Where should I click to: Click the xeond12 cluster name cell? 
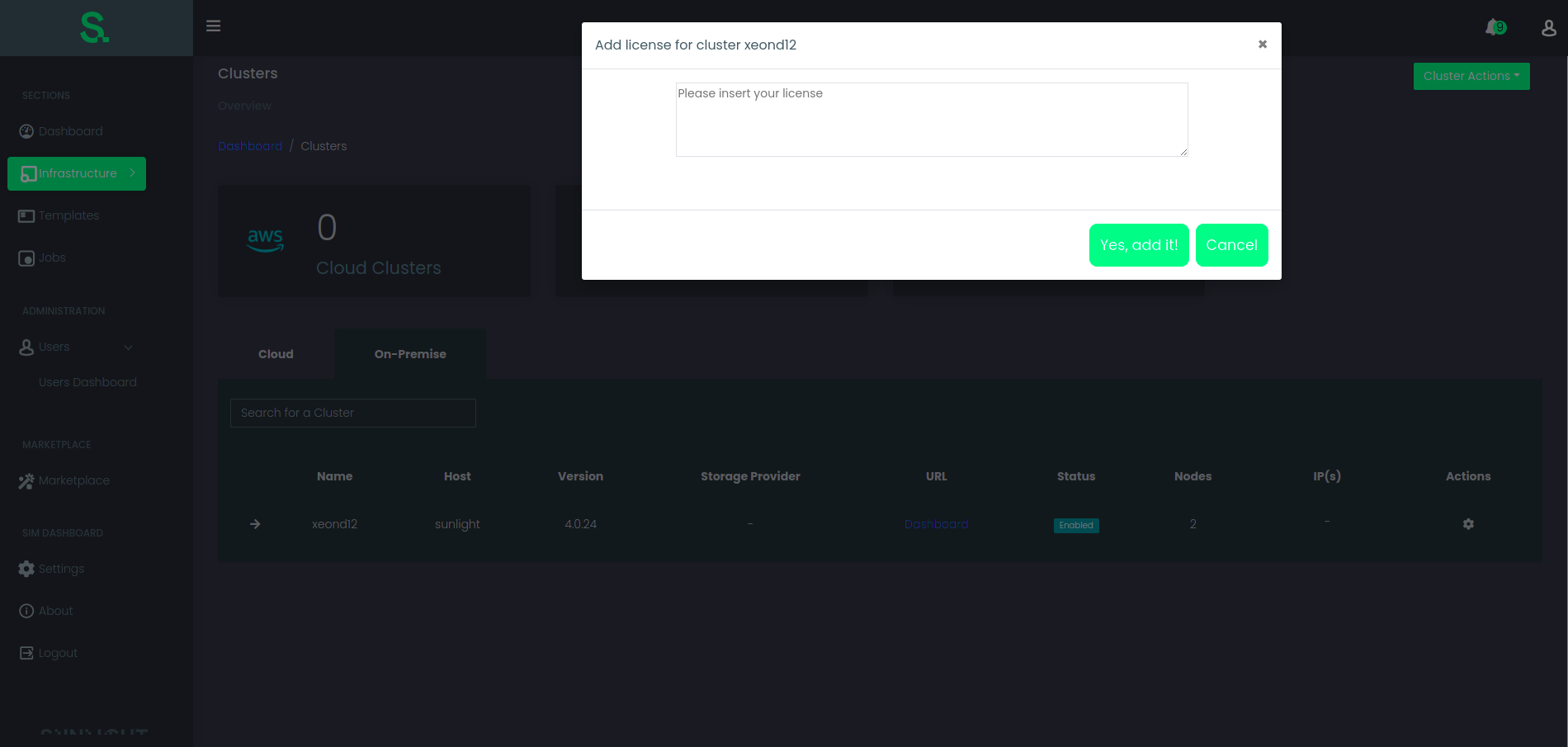coord(334,524)
